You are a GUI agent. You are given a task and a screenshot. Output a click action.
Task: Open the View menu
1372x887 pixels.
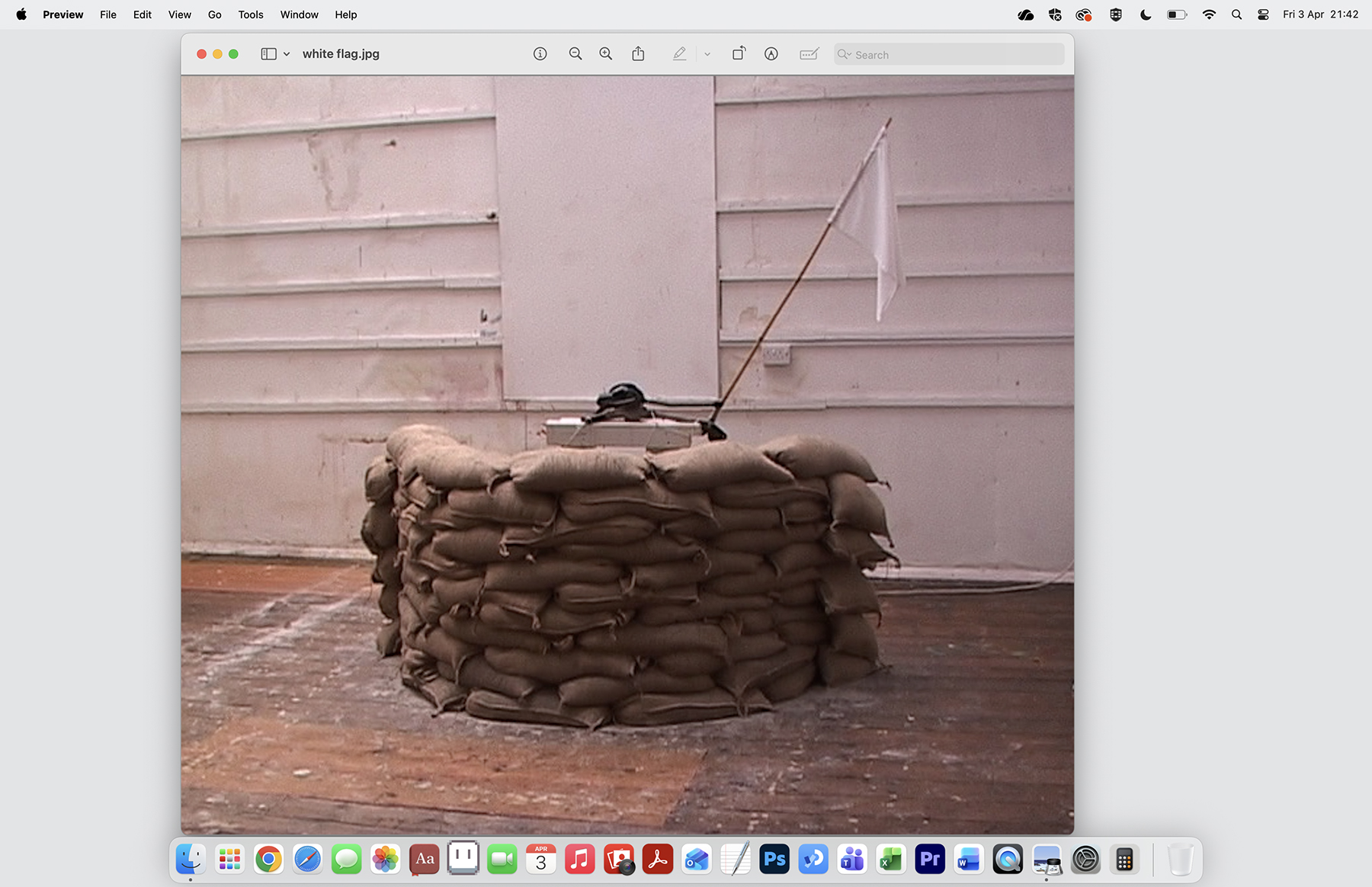(179, 14)
